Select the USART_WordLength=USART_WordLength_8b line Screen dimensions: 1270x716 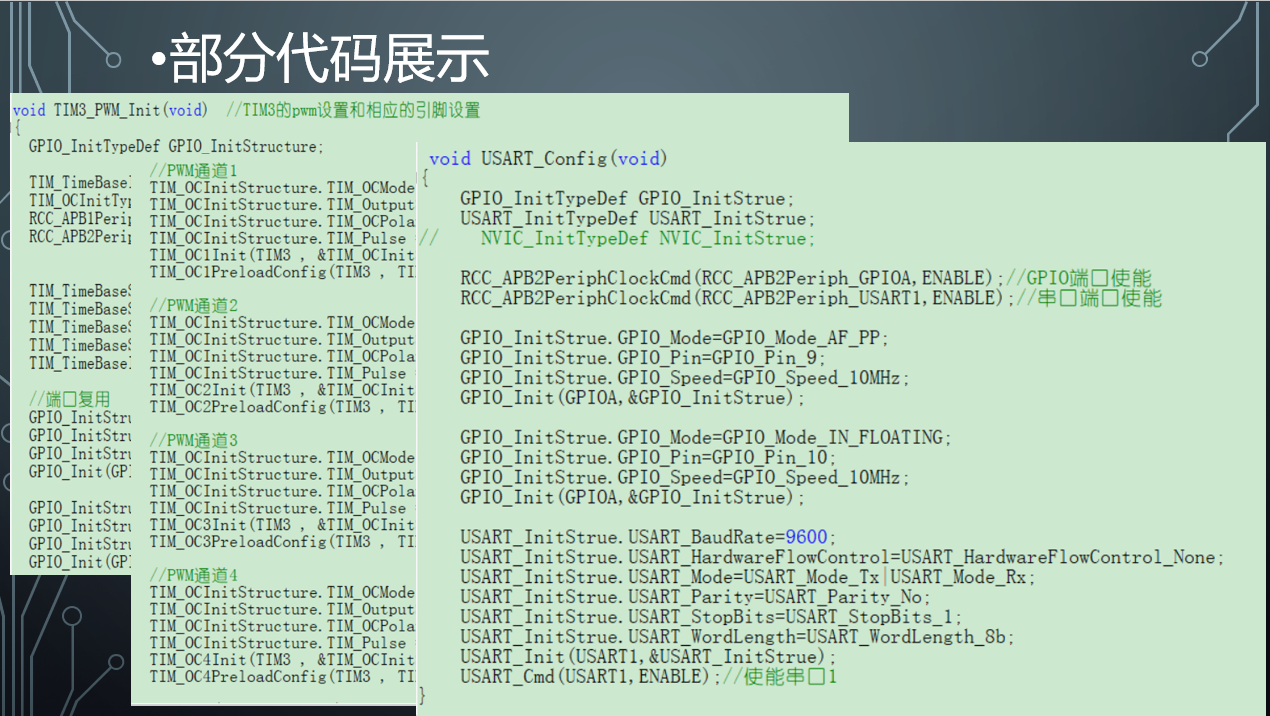click(738, 637)
